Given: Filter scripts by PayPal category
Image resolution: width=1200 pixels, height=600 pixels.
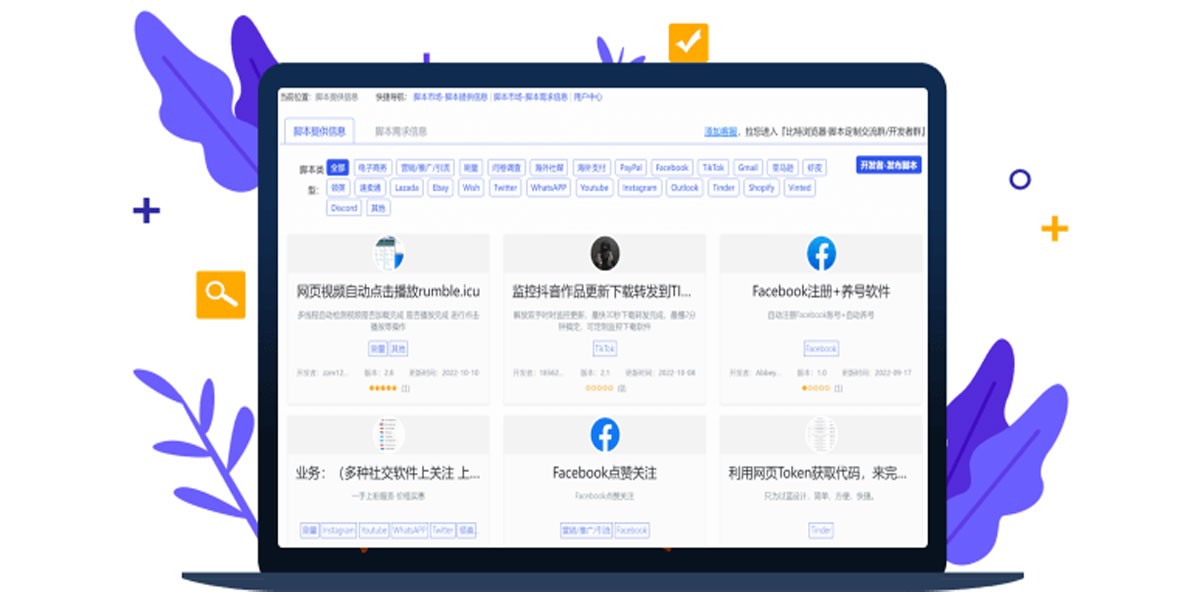Looking at the screenshot, I should pos(630,168).
